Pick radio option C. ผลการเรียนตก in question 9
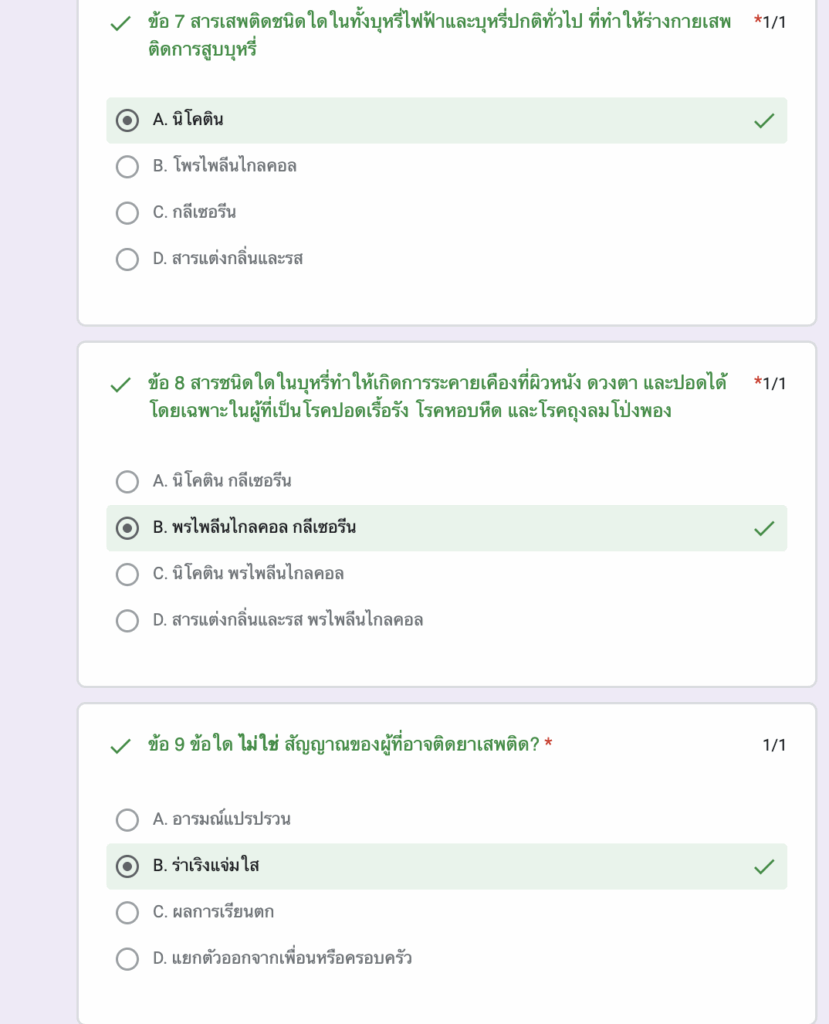This screenshot has width=829, height=1024. (x=127, y=913)
